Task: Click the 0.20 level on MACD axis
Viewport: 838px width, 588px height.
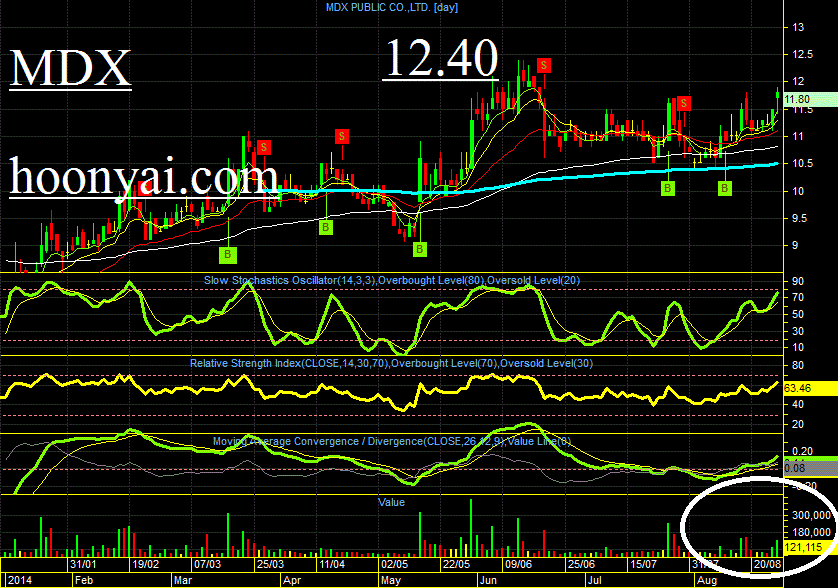Action: pyautogui.click(x=803, y=452)
